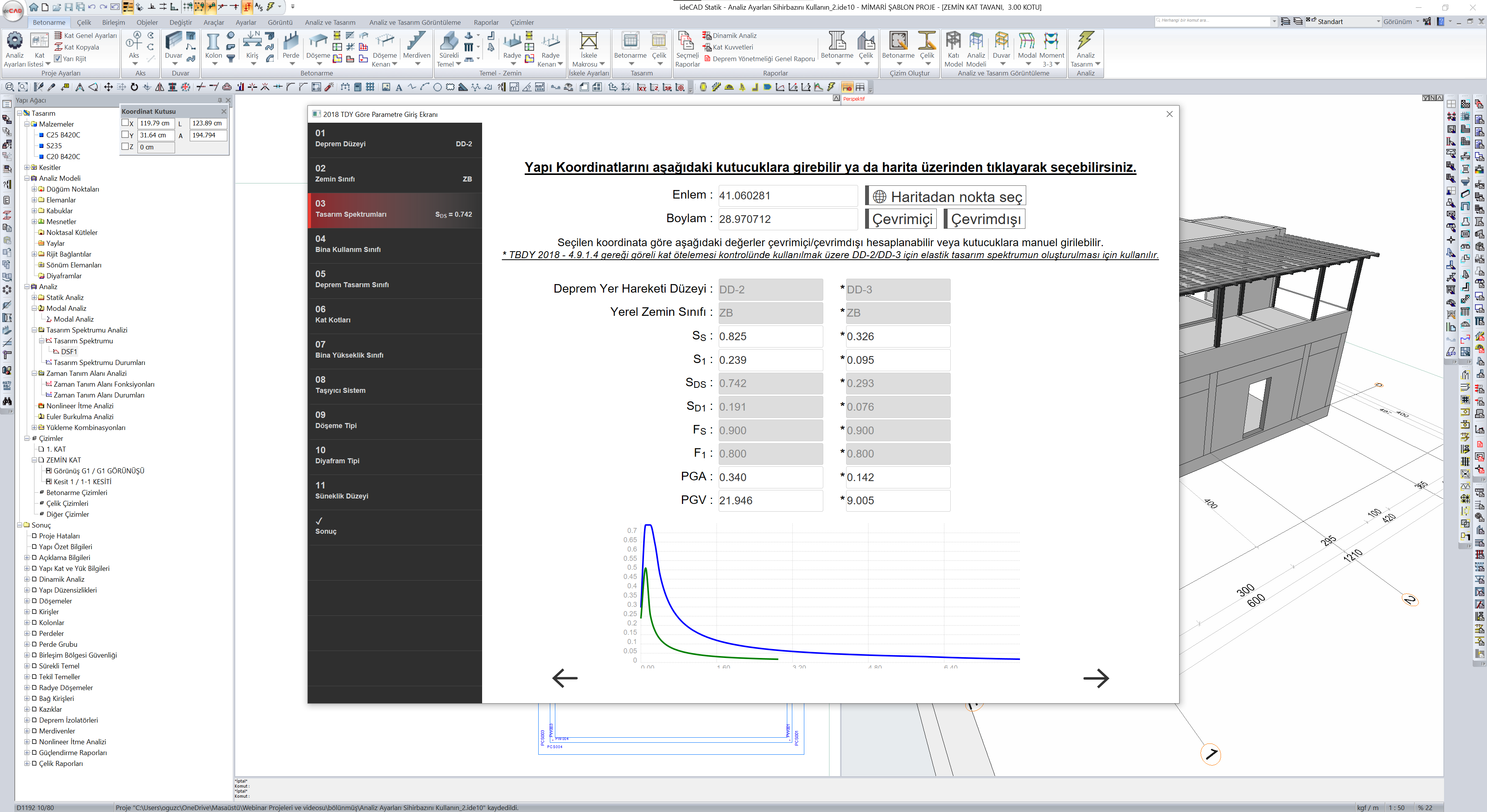Click Haritadan nokta seç button
Viewport: 1487px width, 812px height.
click(x=946, y=196)
